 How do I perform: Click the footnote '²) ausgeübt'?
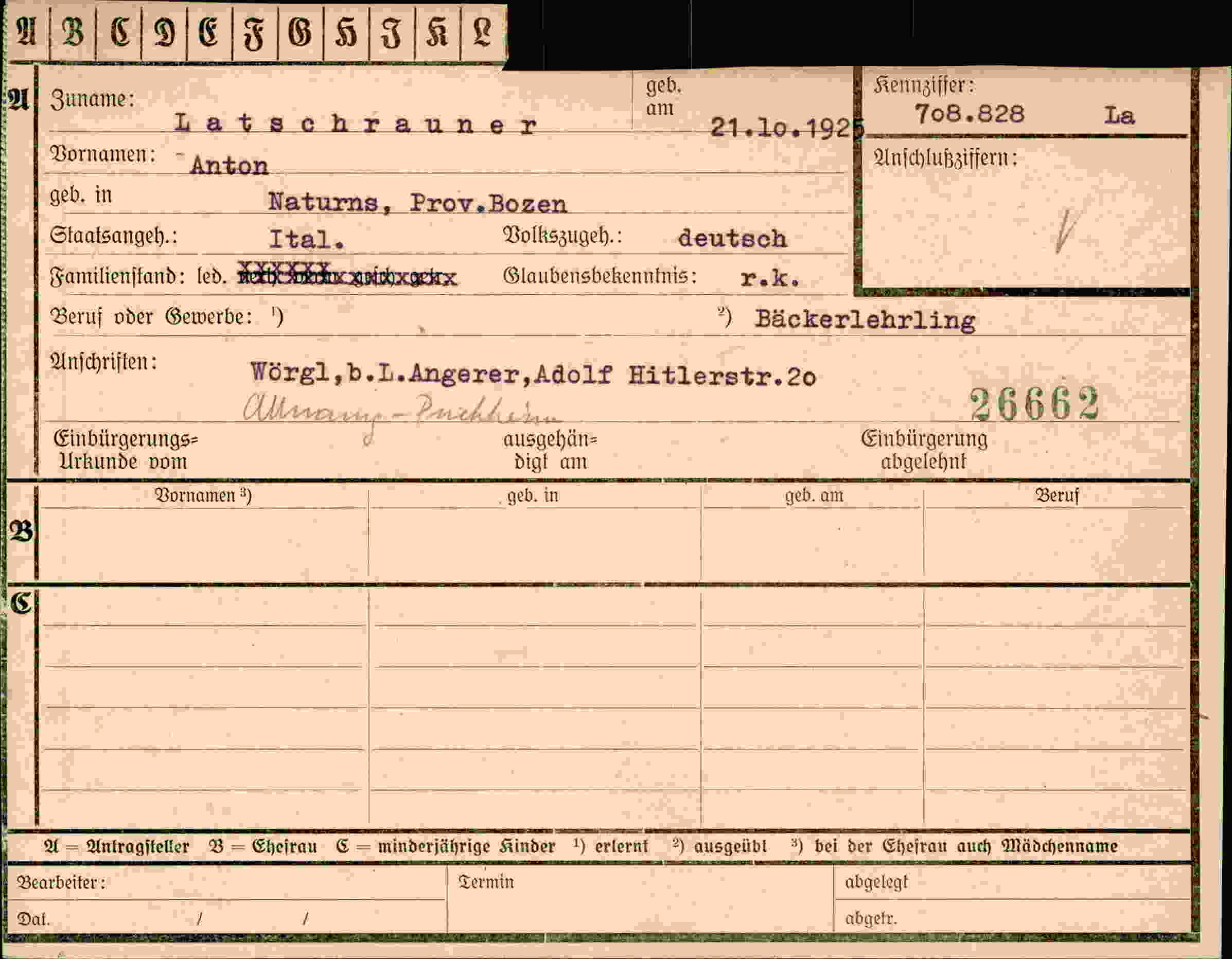coord(720,846)
